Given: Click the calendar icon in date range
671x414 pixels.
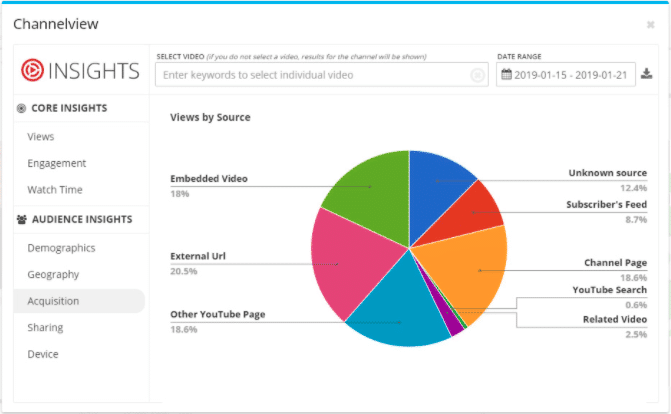Looking at the screenshot, I should (506, 74).
